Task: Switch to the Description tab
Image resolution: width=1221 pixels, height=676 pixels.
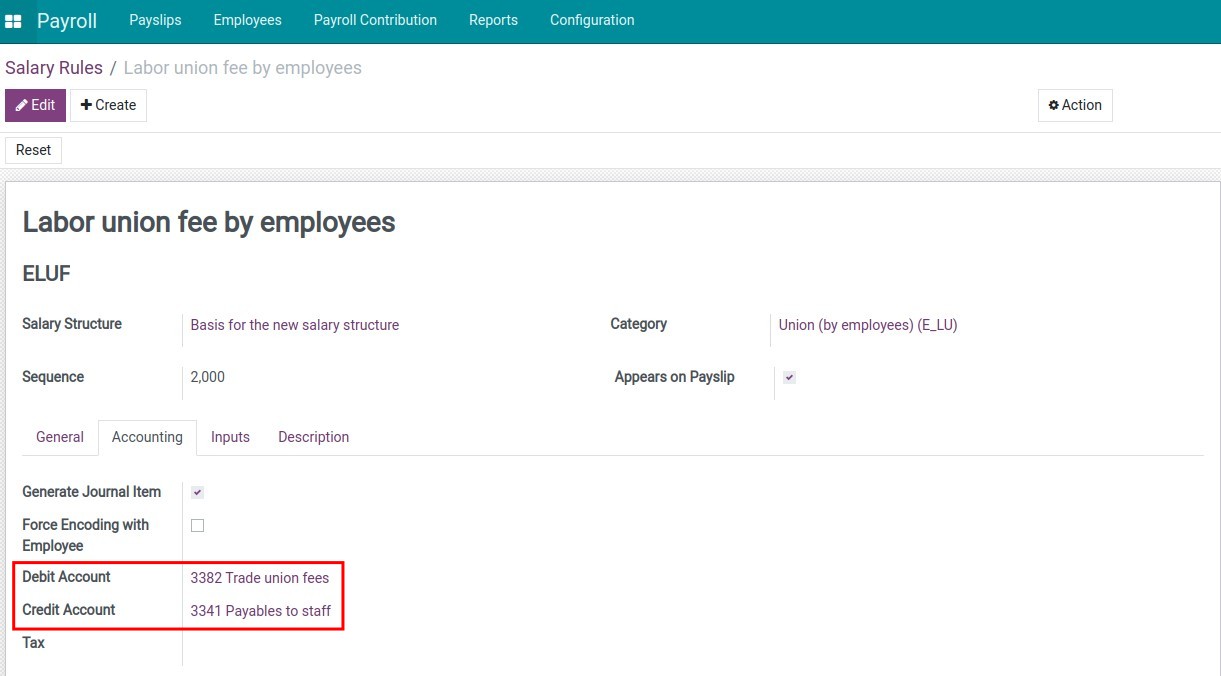Action: pos(313,437)
